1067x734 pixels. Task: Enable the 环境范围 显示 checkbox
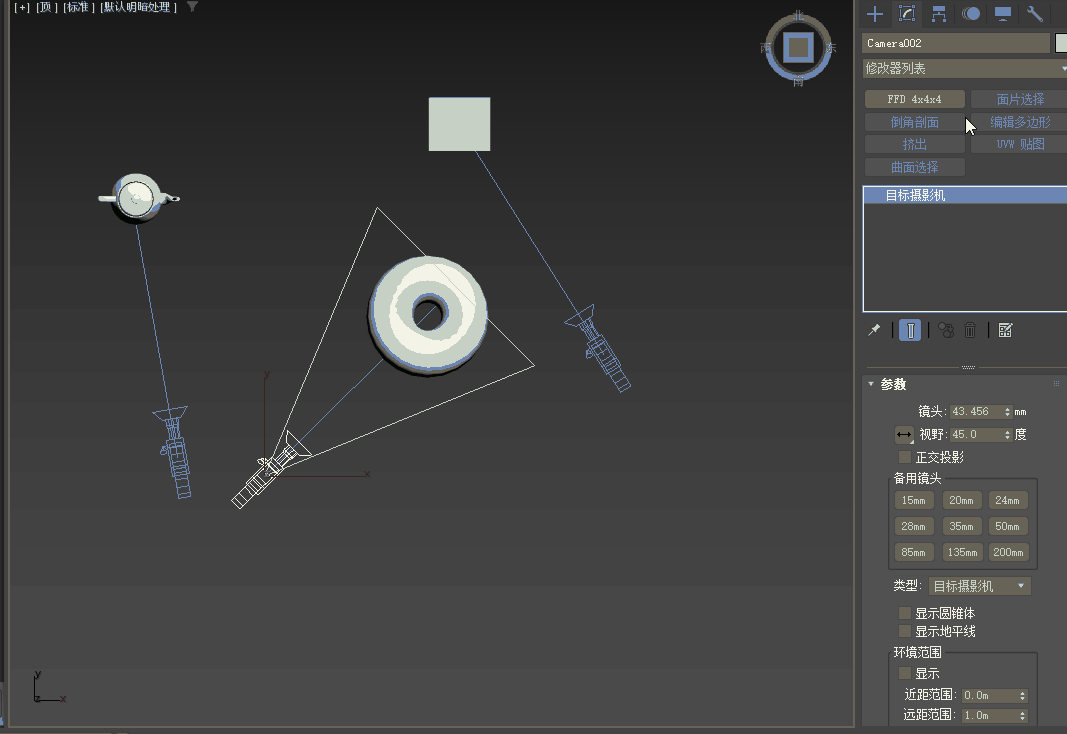[904, 673]
